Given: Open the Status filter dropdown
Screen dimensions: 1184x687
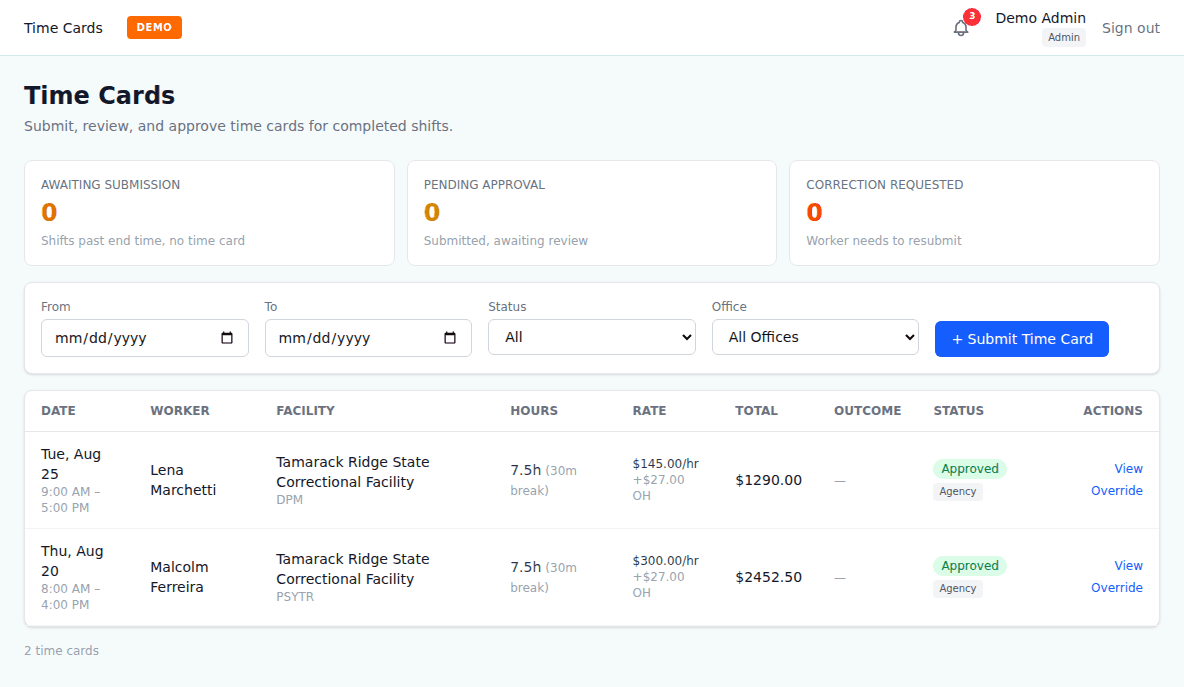Looking at the screenshot, I should click(x=591, y=337).
